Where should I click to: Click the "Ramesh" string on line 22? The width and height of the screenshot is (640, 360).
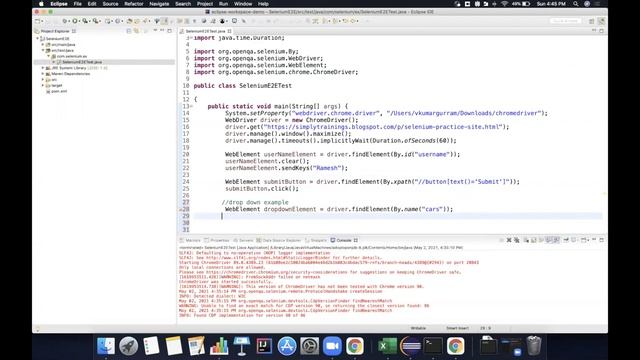(327, 168)
